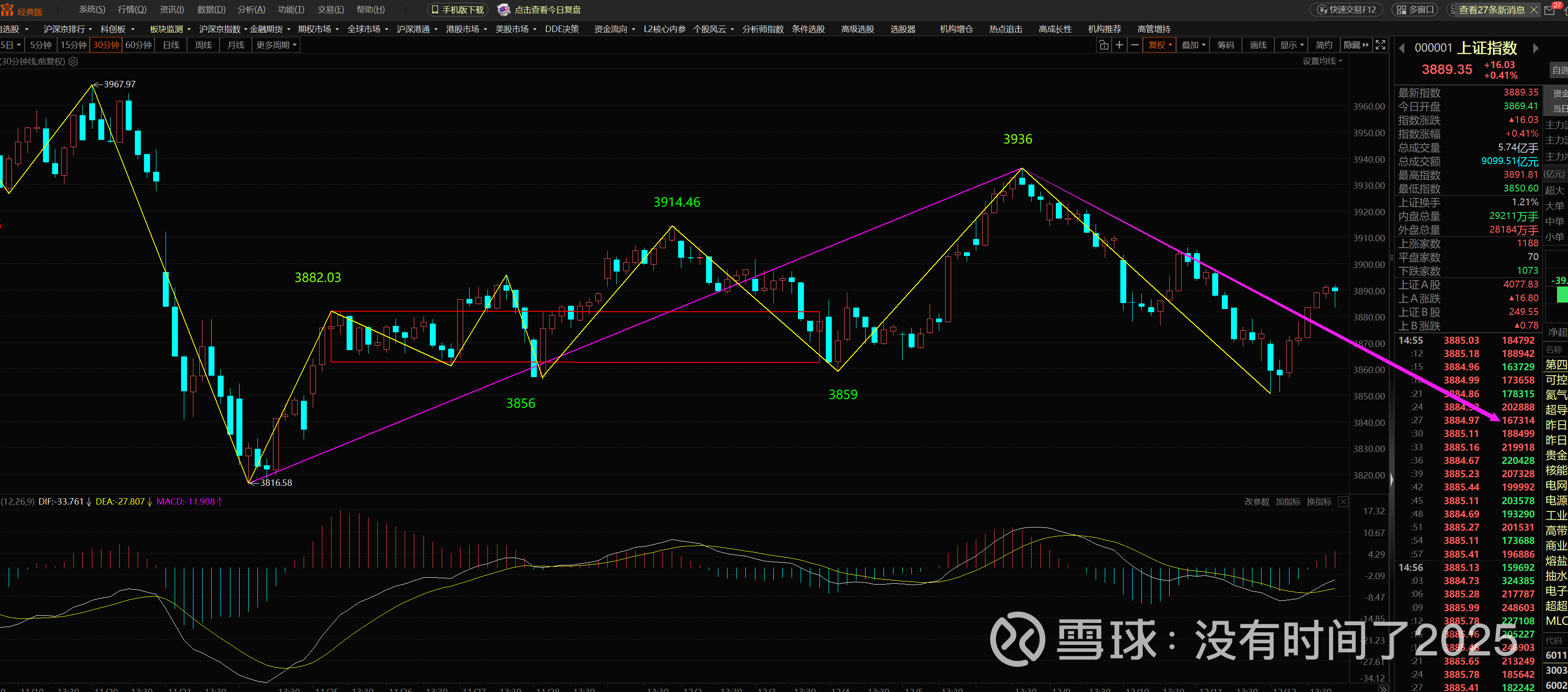Click 换指标 link in MACD panel
The height and width of the screenshot is (692, 1568).
tap(1318, 501)
